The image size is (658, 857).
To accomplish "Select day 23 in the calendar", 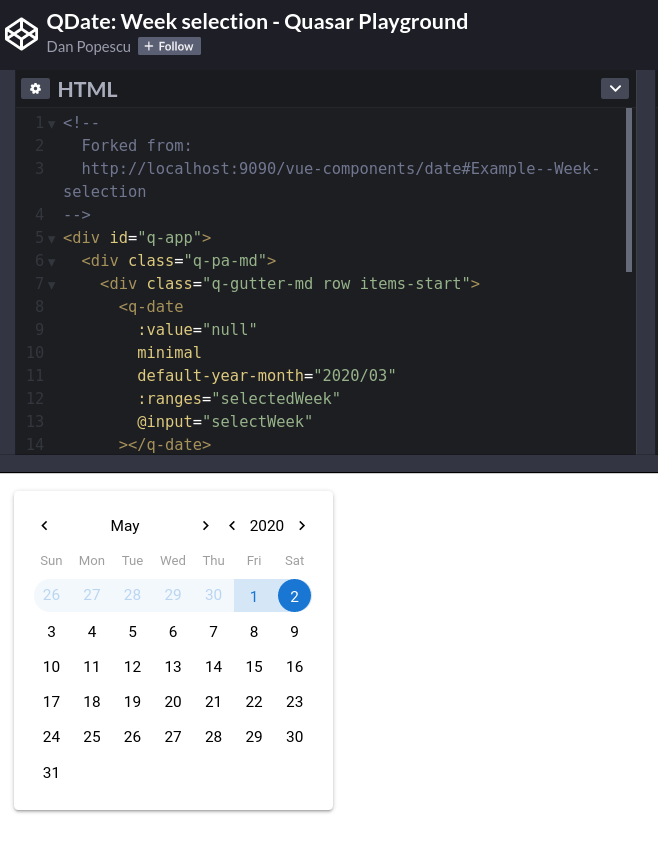I will pos(295,702).
